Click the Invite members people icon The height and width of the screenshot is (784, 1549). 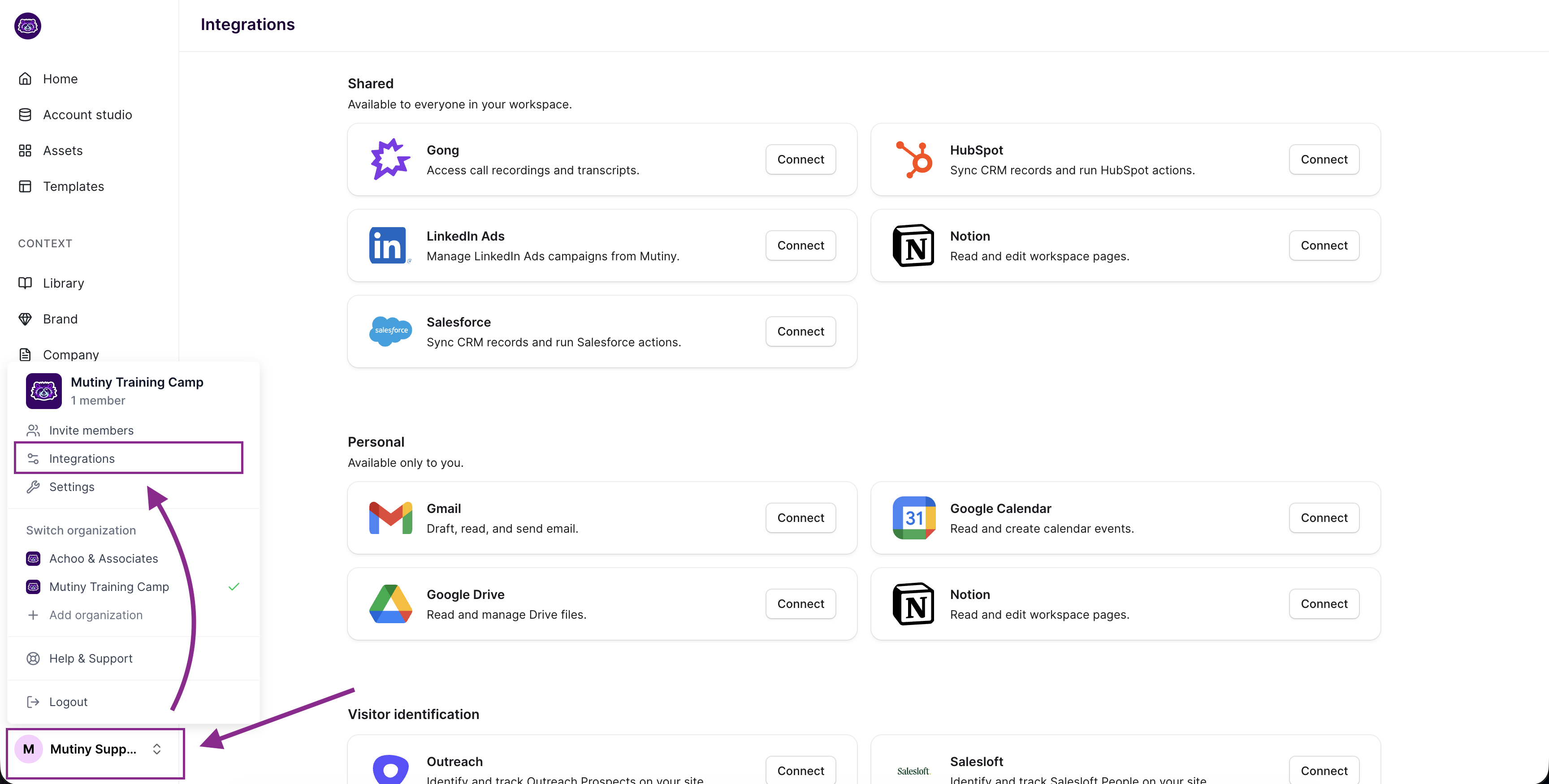(x=33, y=431)
